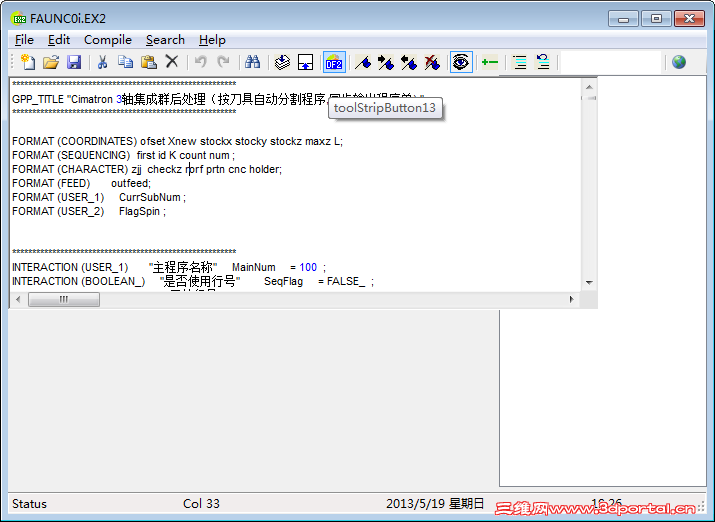Save the file with the floppy disk icon
The image size is (715, 522).
[74, 62]
